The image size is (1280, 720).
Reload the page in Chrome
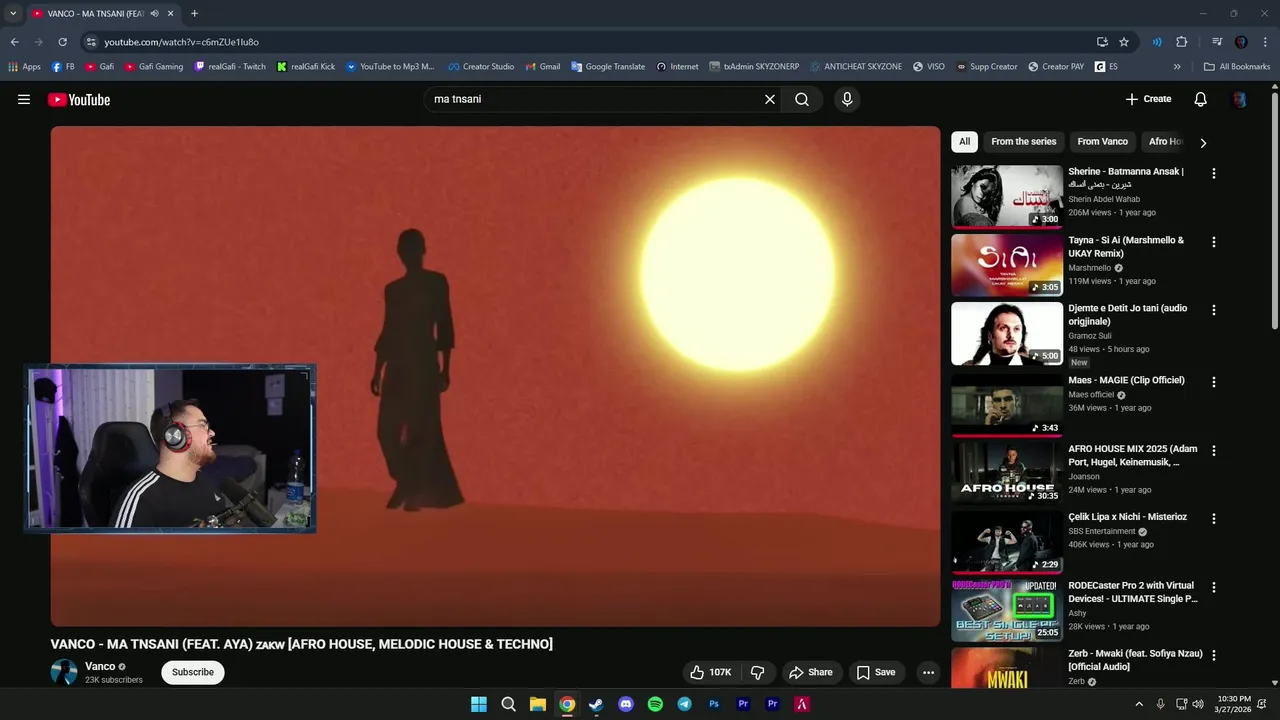coord(62,42)
